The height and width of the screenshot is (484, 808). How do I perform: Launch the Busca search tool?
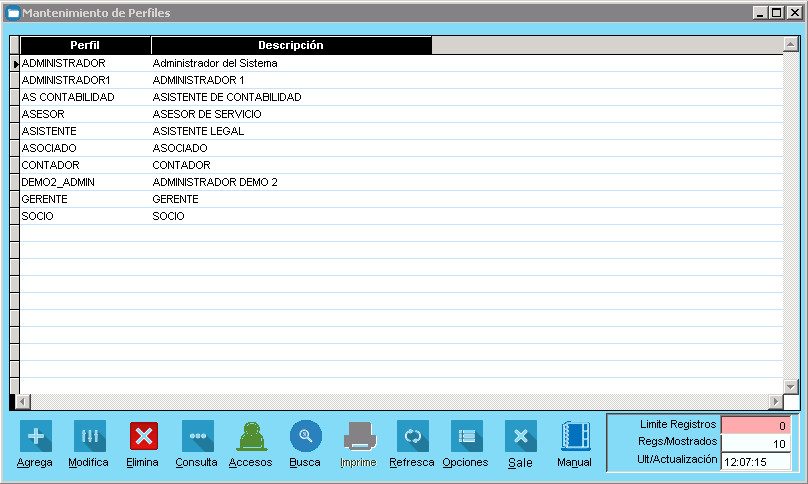305,437
